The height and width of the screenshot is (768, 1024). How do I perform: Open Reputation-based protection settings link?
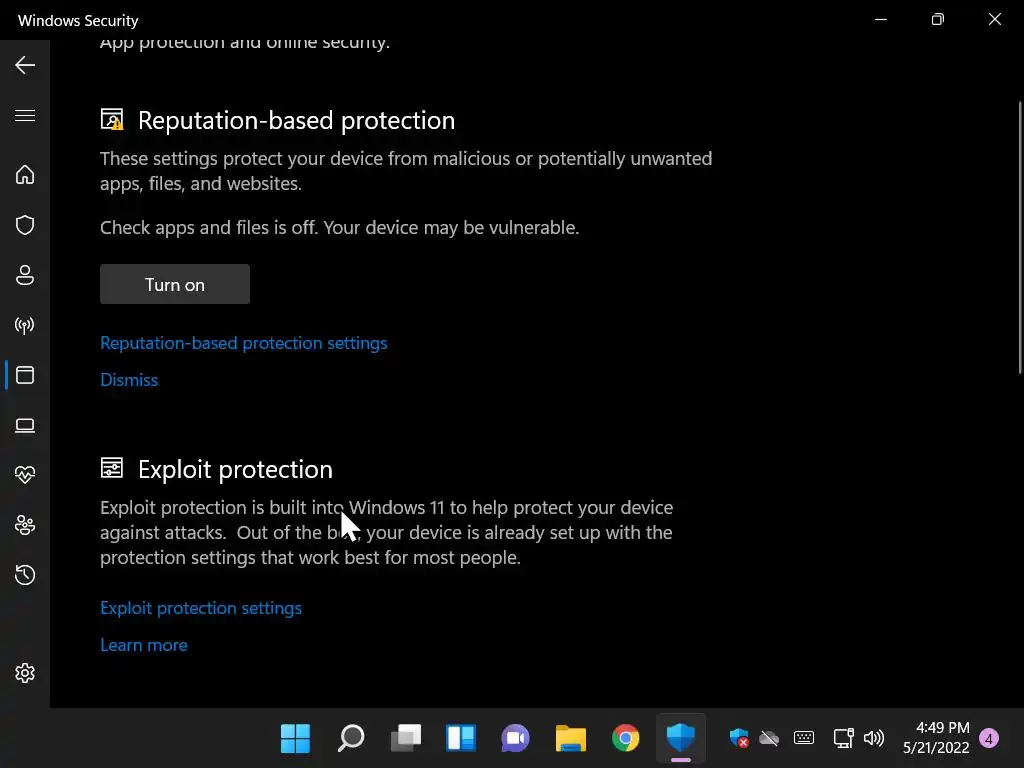click(x=243, y=343)
